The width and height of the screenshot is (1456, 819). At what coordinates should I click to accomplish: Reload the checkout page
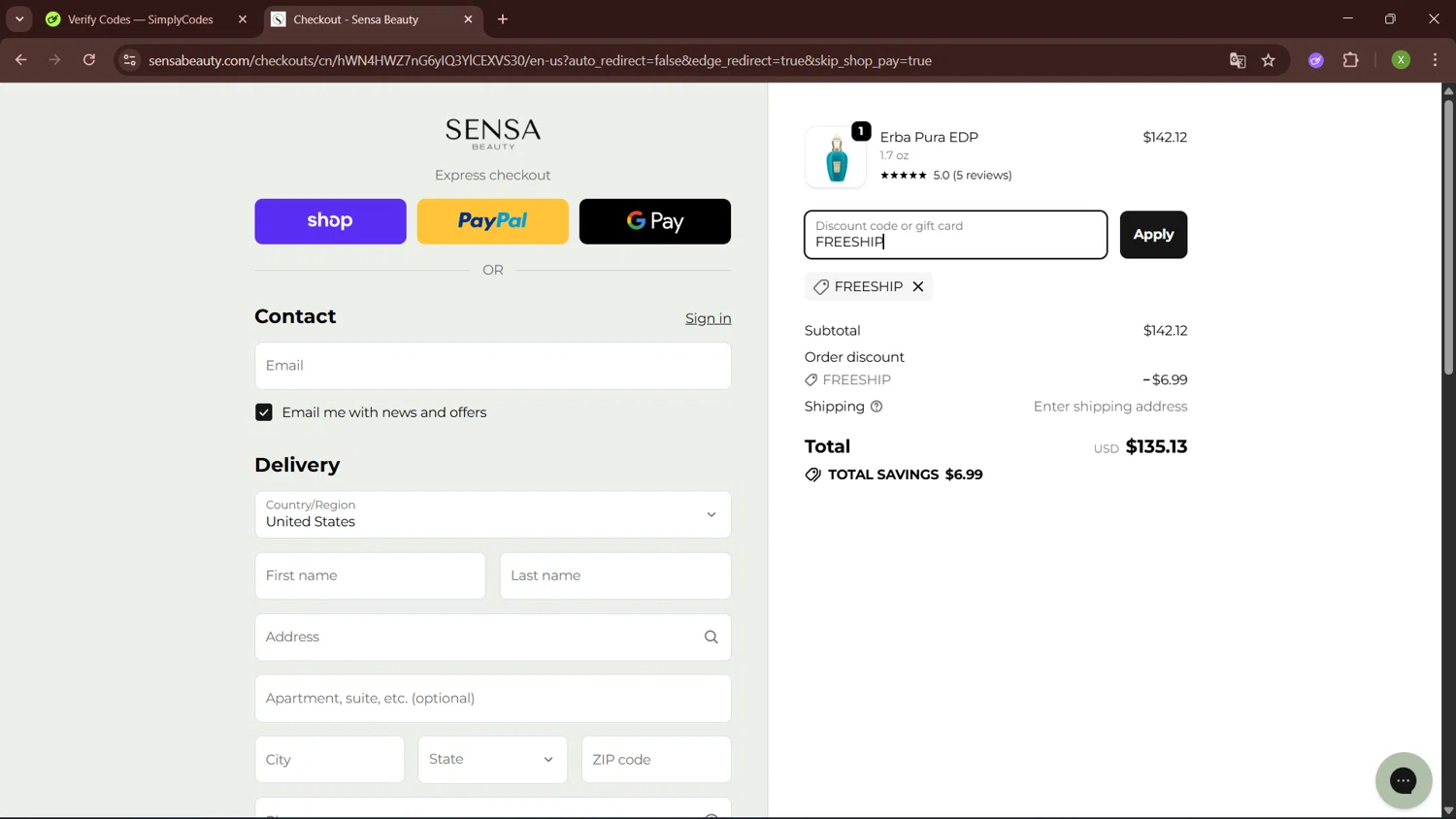(x=88, y=60)
